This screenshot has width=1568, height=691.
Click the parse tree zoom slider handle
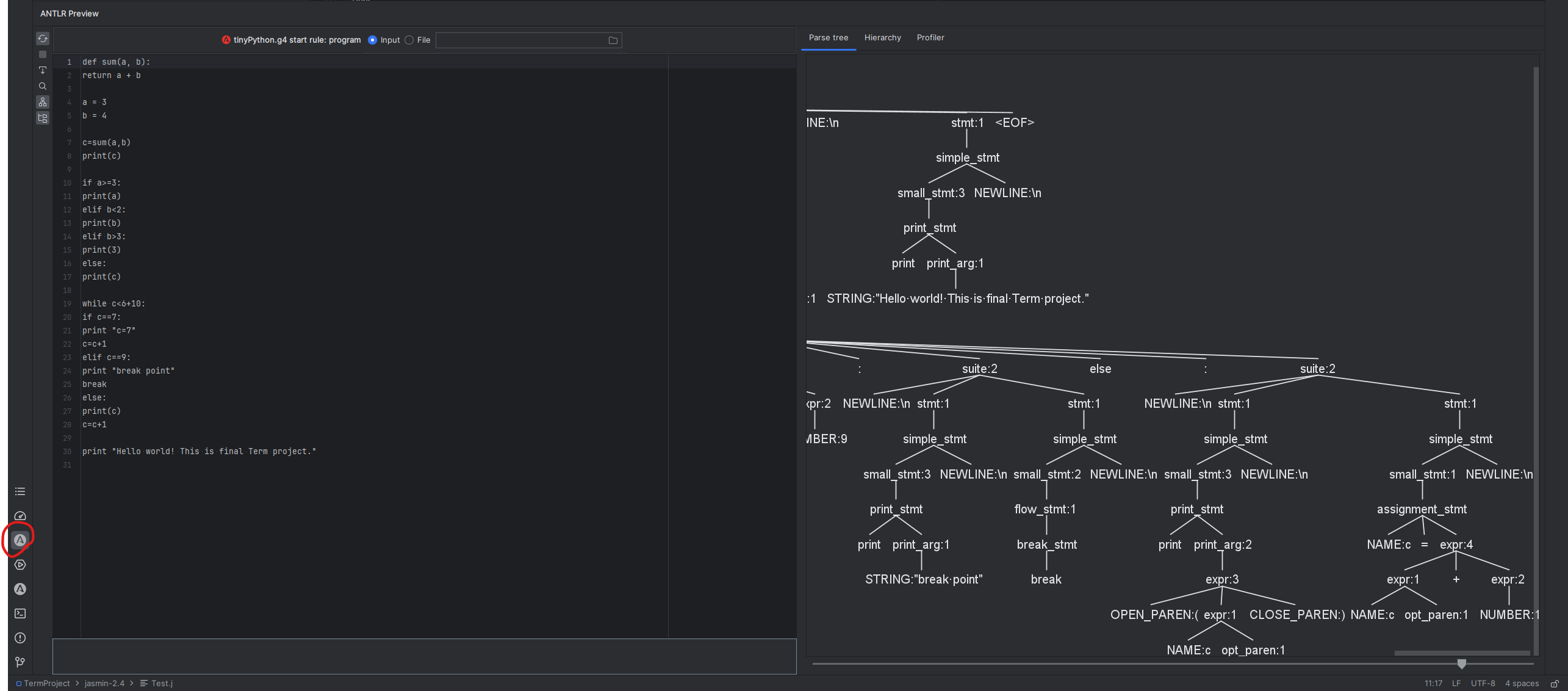1462,664
